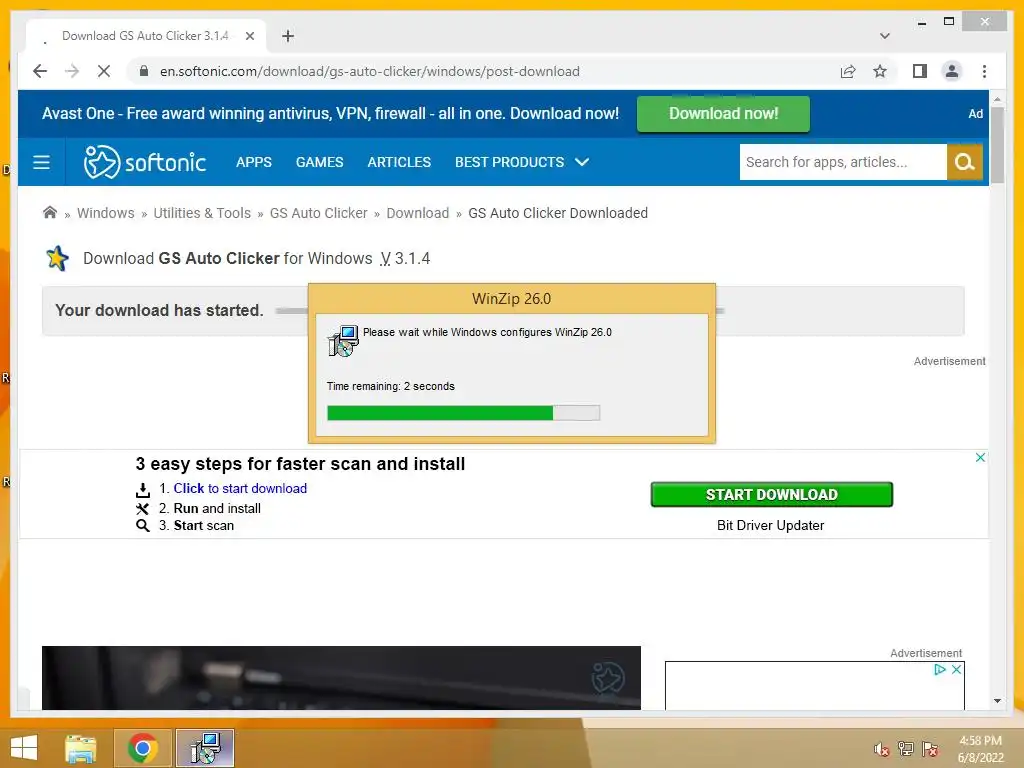Open Utilities & Tools breadcrumb

point(202,213)
